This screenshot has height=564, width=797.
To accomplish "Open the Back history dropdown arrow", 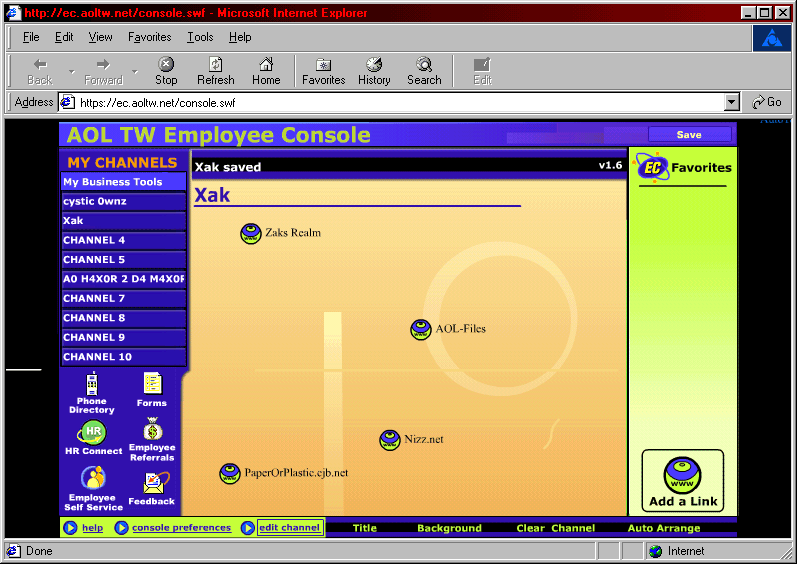I will [72, 72].
